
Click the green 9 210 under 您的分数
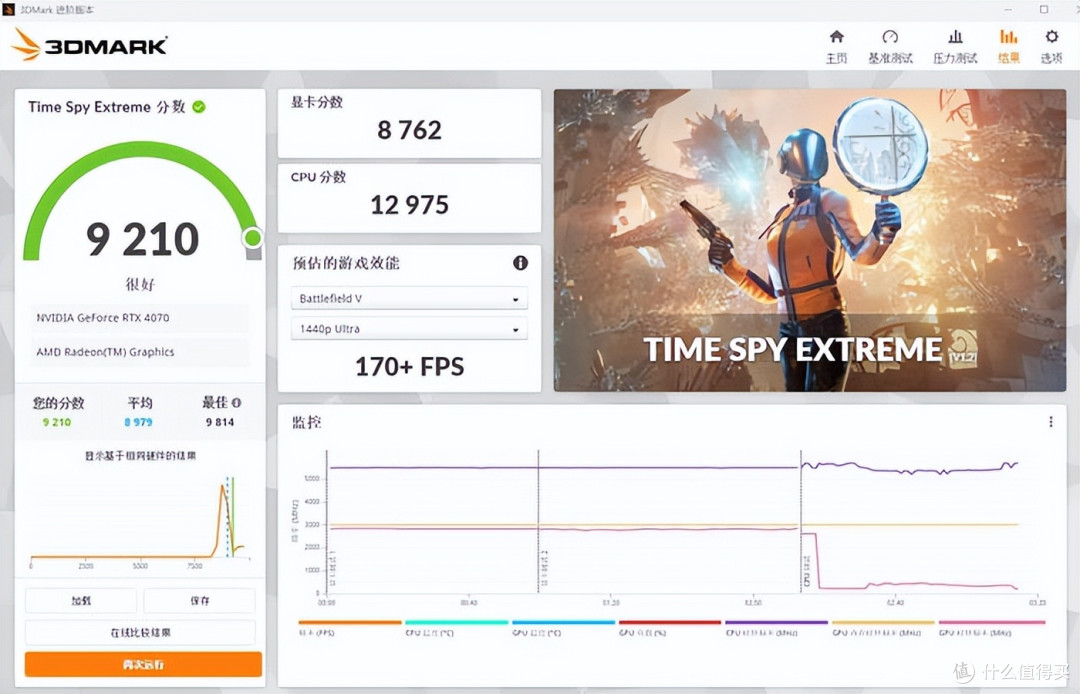point(56,422)
